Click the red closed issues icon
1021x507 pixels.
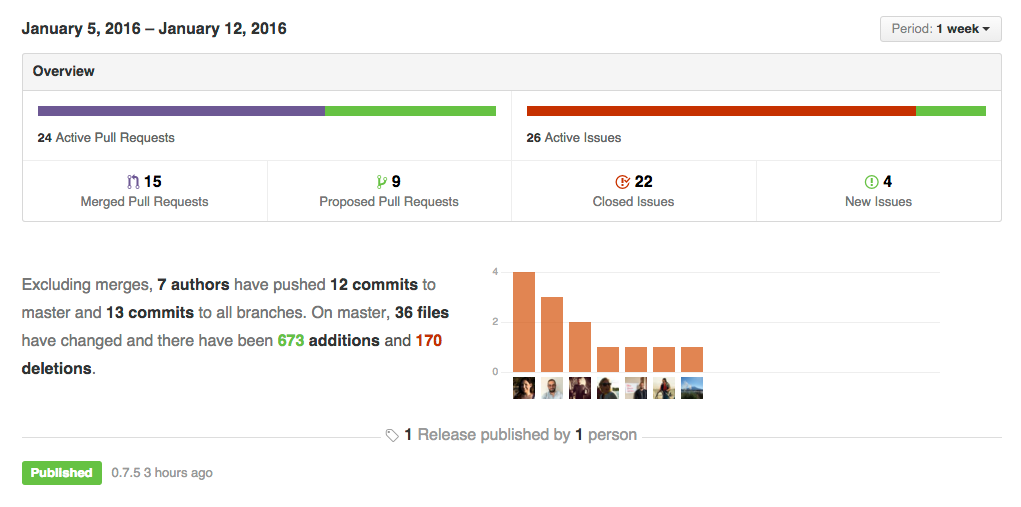pyautogui.click(x=623, y=182)
